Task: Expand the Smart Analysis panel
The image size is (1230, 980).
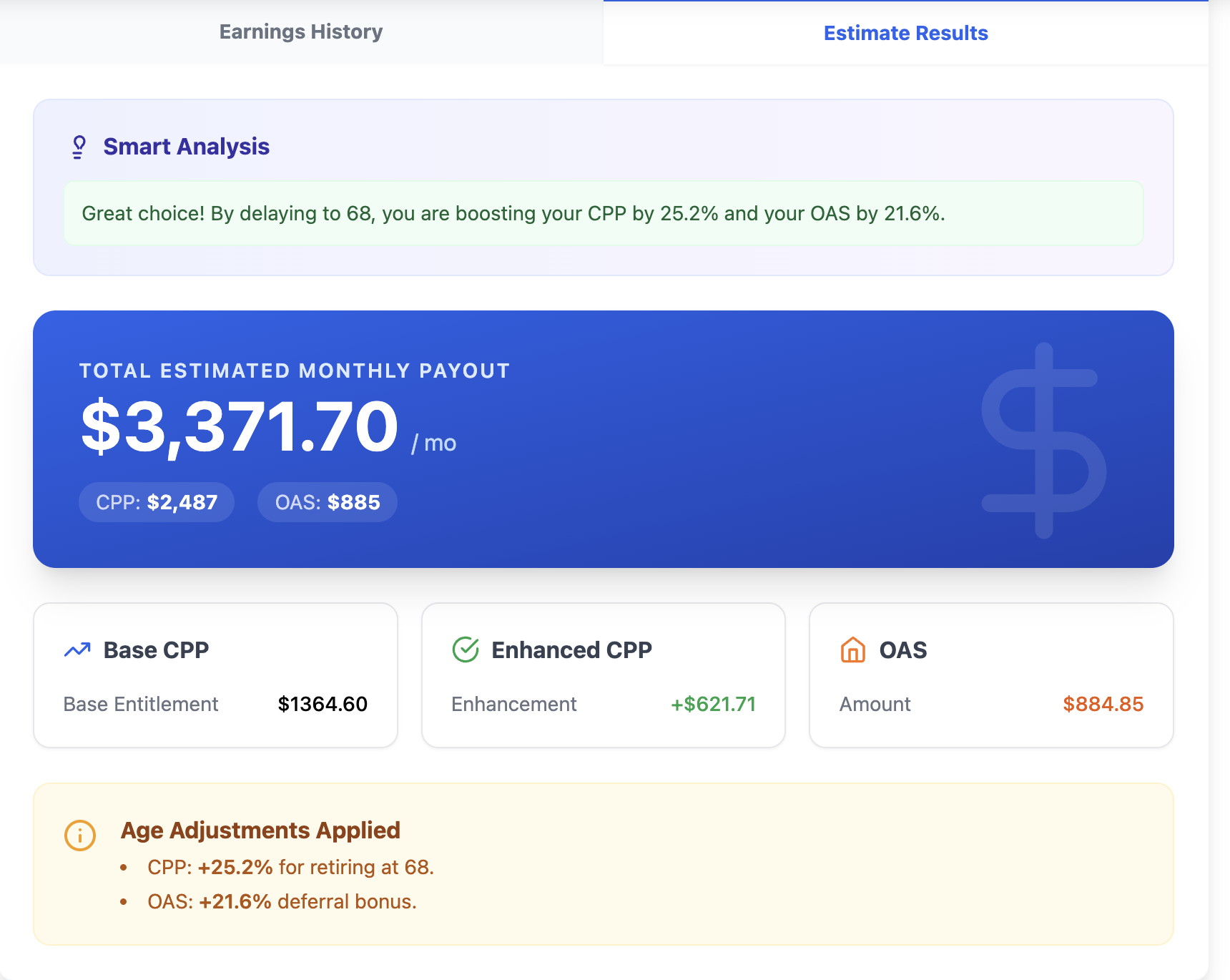Action: 604,185
